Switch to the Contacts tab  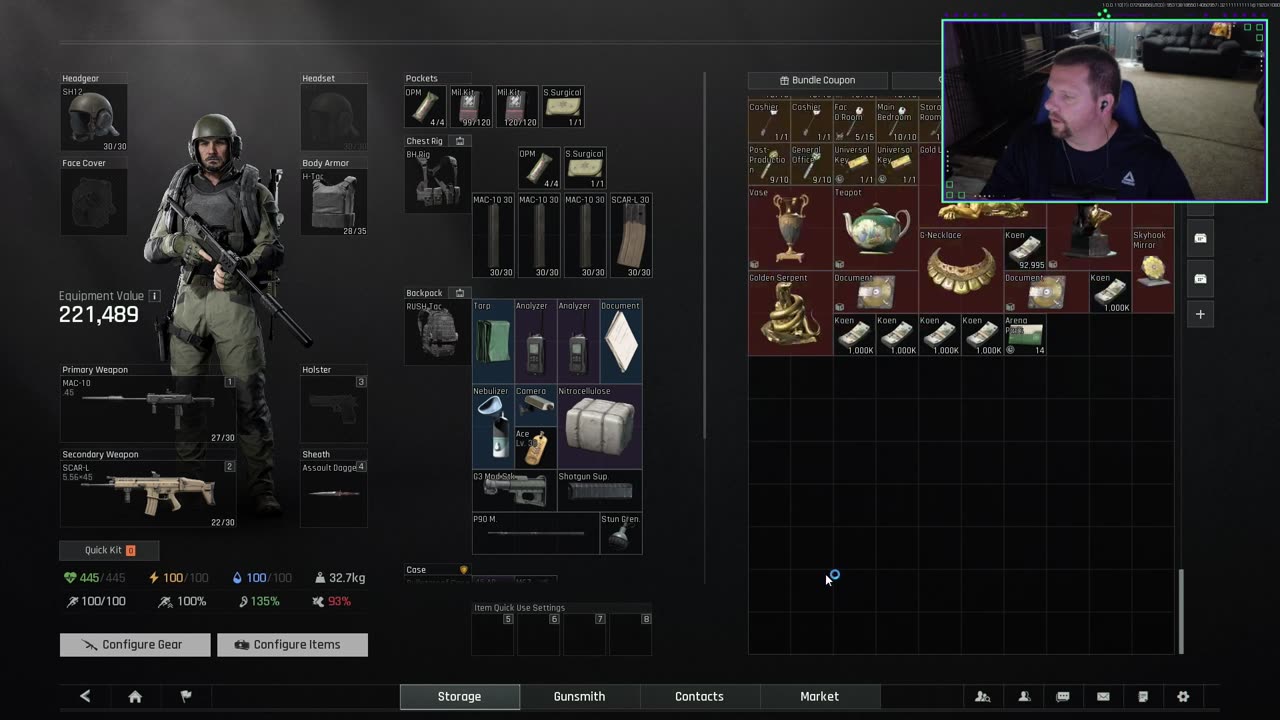click(x=699, y=696)
